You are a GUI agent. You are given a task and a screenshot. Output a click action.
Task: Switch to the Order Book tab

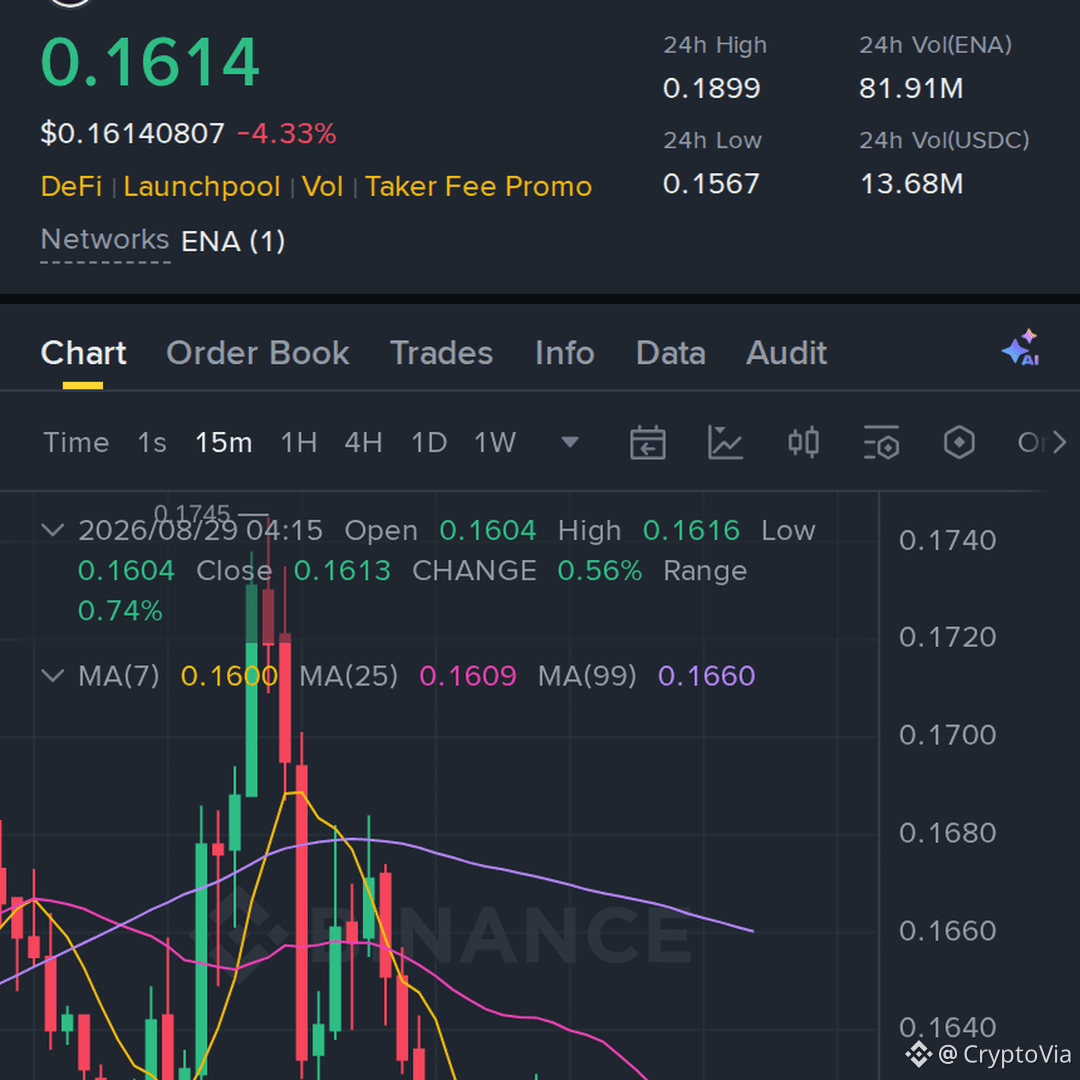click(x=258, y=353)
